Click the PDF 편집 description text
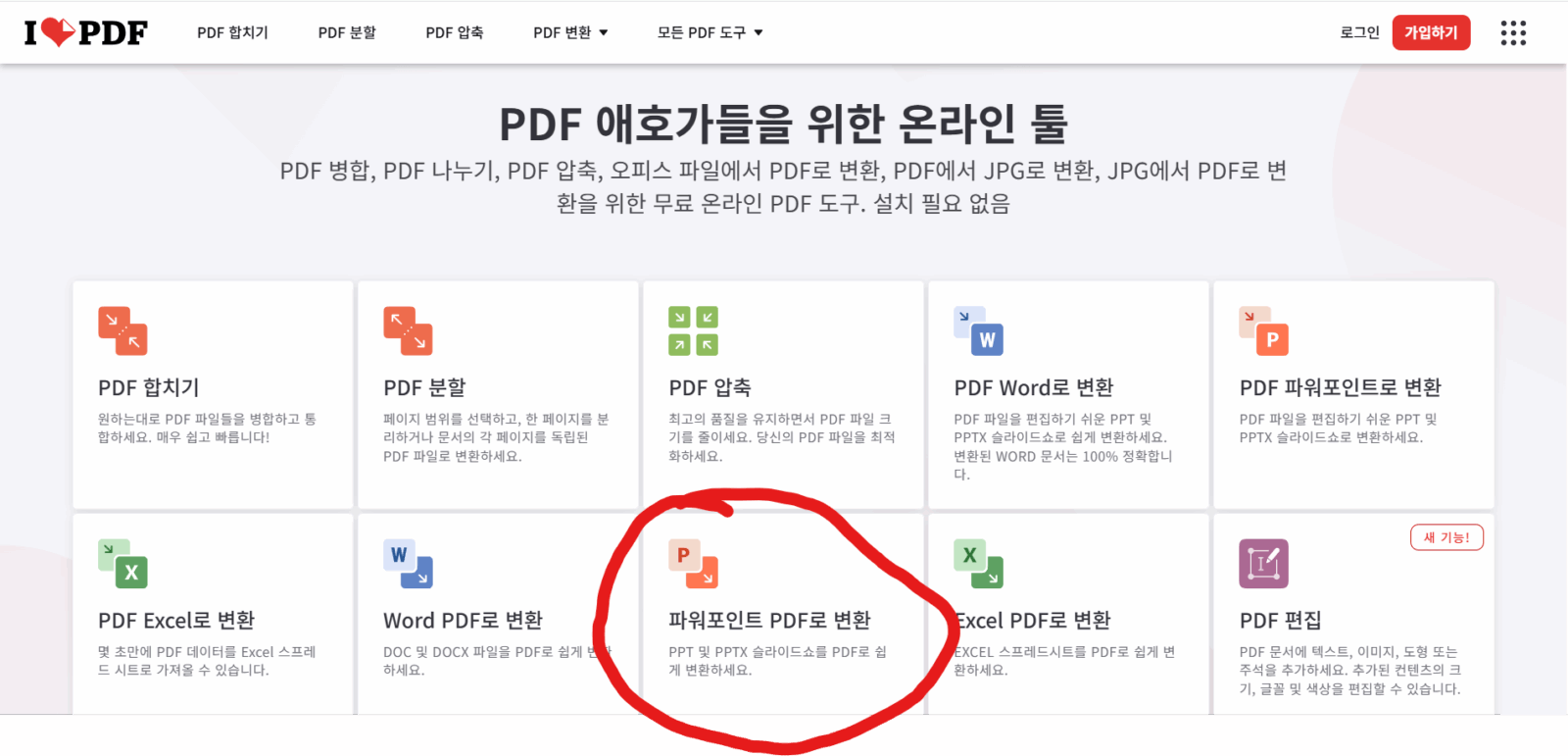Viewport: 1568px width, 756px height. click(x=1349, y=671)
